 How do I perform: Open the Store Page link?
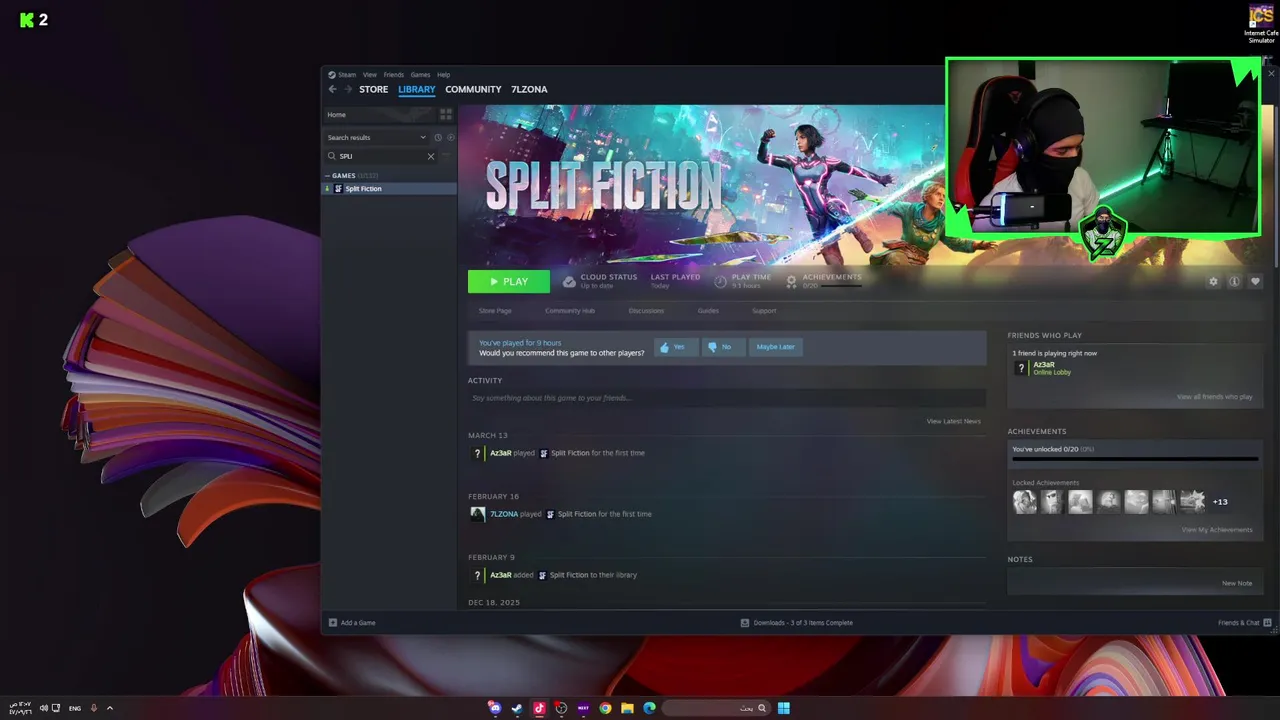point(495,311)
